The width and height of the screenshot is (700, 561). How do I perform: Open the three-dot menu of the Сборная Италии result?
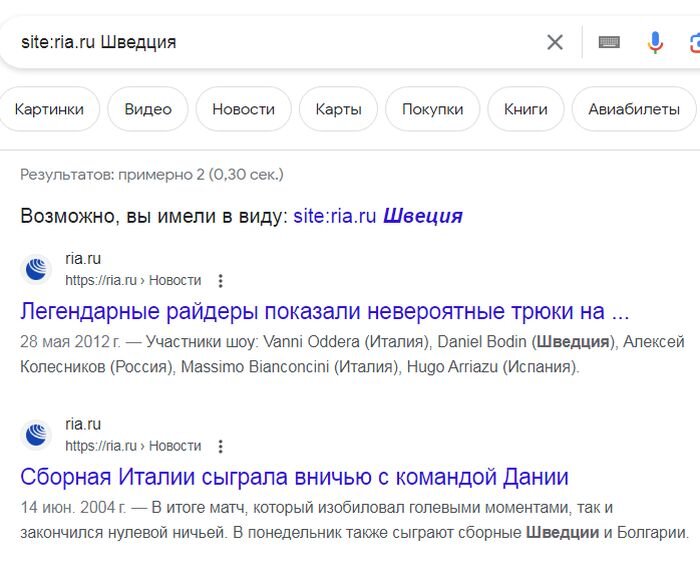(220, 446)
